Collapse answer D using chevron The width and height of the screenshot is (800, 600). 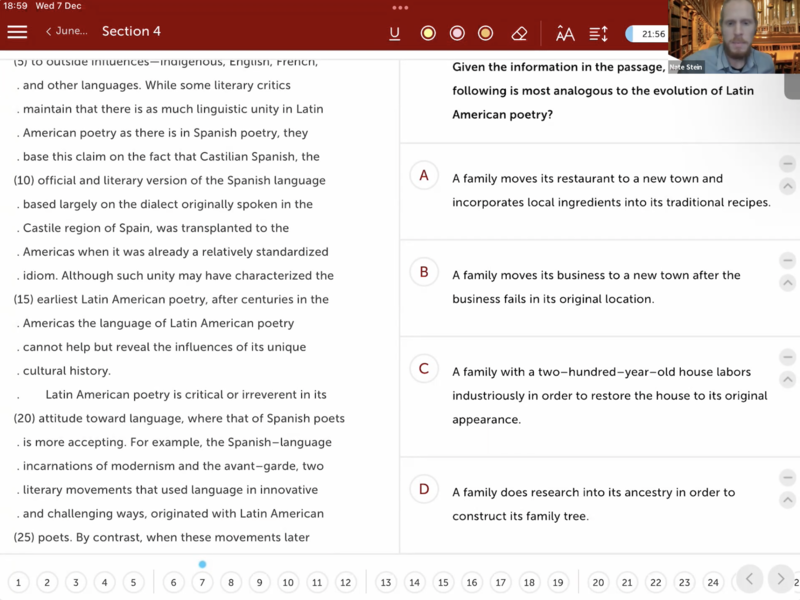(787, 500)
